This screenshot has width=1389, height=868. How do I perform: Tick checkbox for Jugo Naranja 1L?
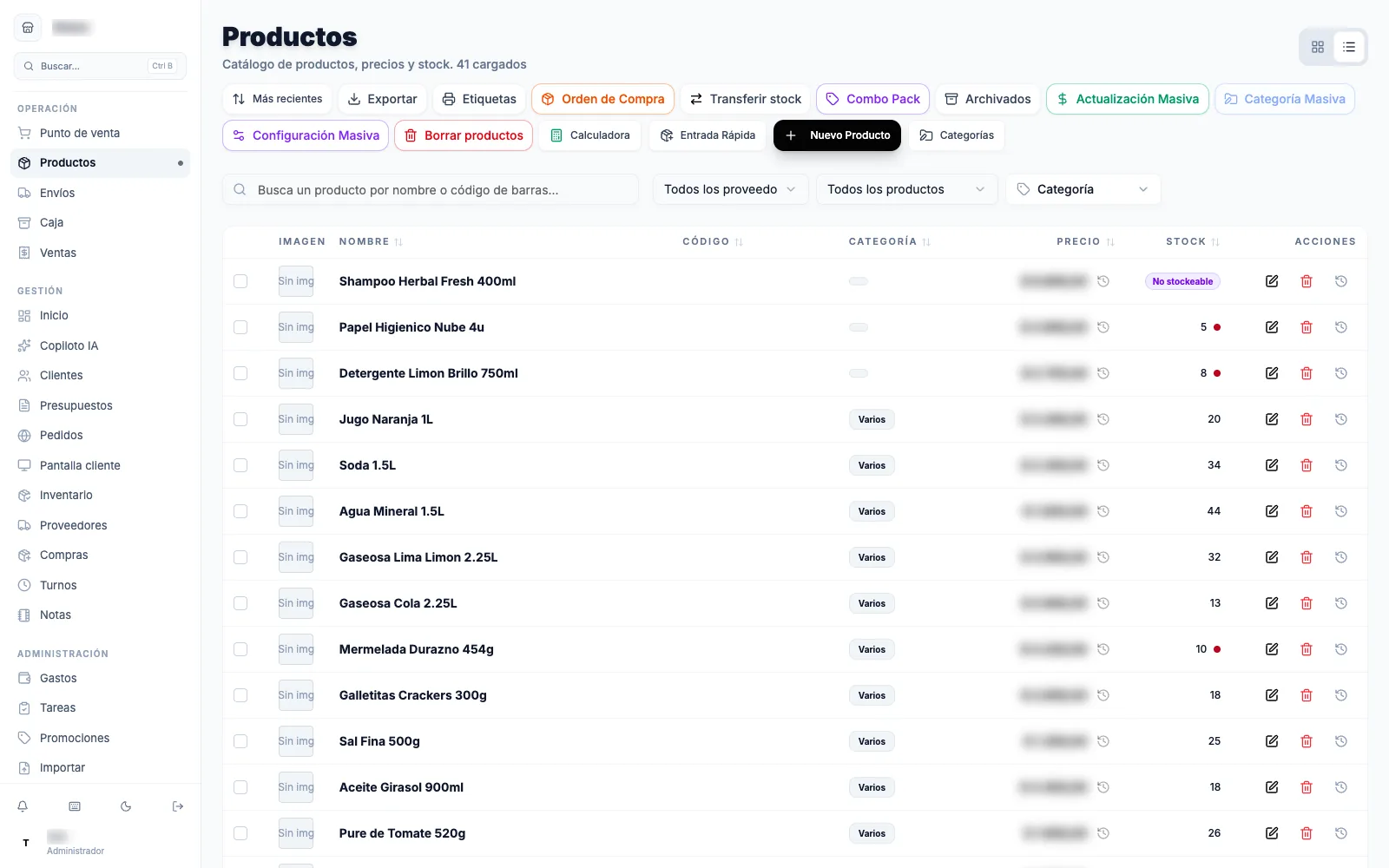240,419
